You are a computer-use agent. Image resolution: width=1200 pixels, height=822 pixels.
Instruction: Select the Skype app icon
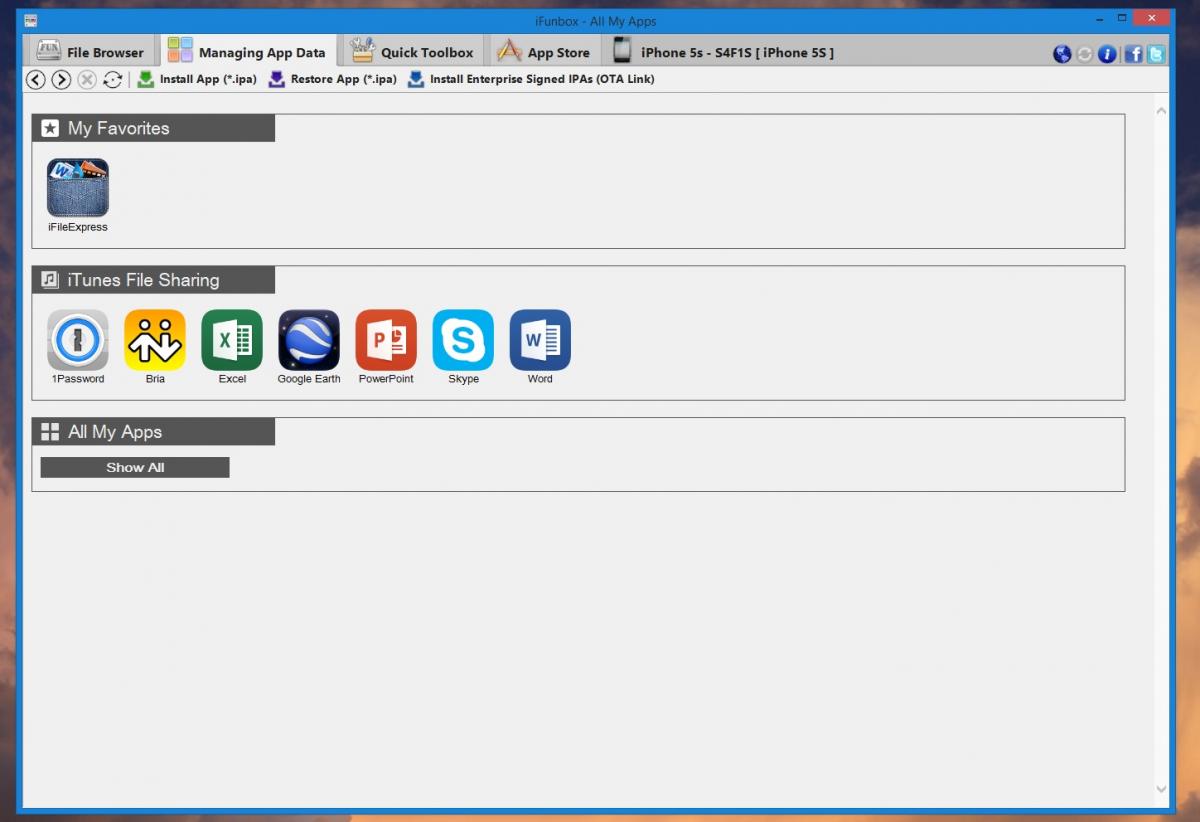pos(463,340)
